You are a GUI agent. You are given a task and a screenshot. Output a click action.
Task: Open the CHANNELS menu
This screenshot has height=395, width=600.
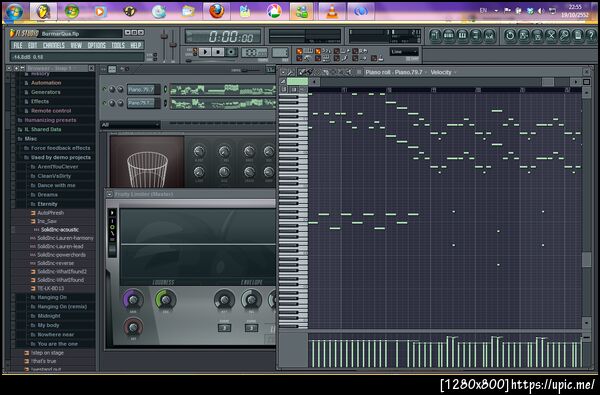[54, 45]
